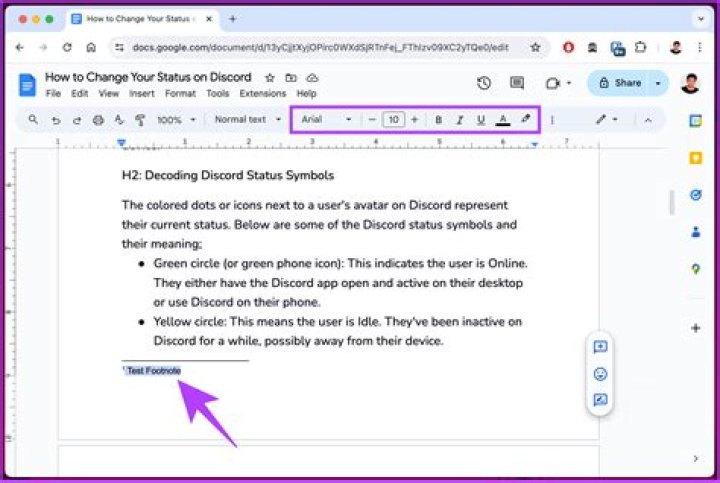Toggle italic formatting
Screen dimensions: 720x483
pos(459,120)
